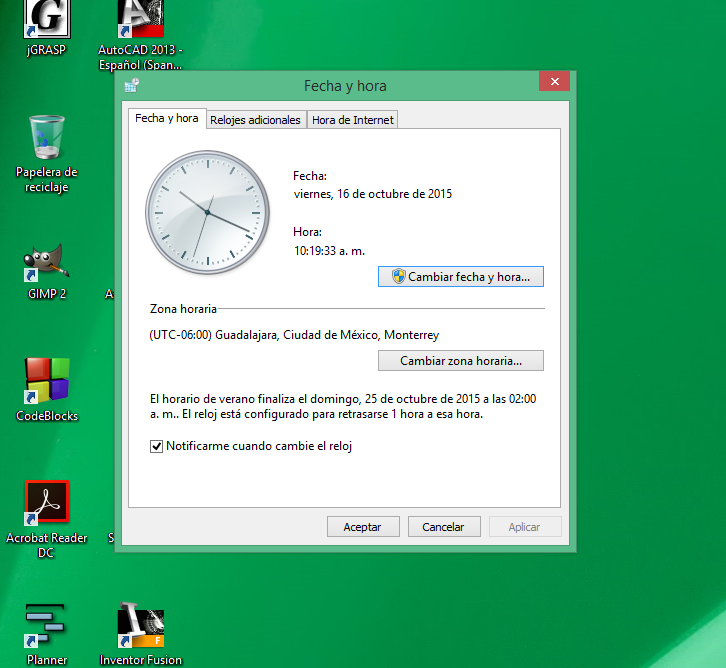Screen dimensions: 726x668
Task: Switch to the Relojes adicionales tab
Action: pyautogui.click(x=255, y=120)
